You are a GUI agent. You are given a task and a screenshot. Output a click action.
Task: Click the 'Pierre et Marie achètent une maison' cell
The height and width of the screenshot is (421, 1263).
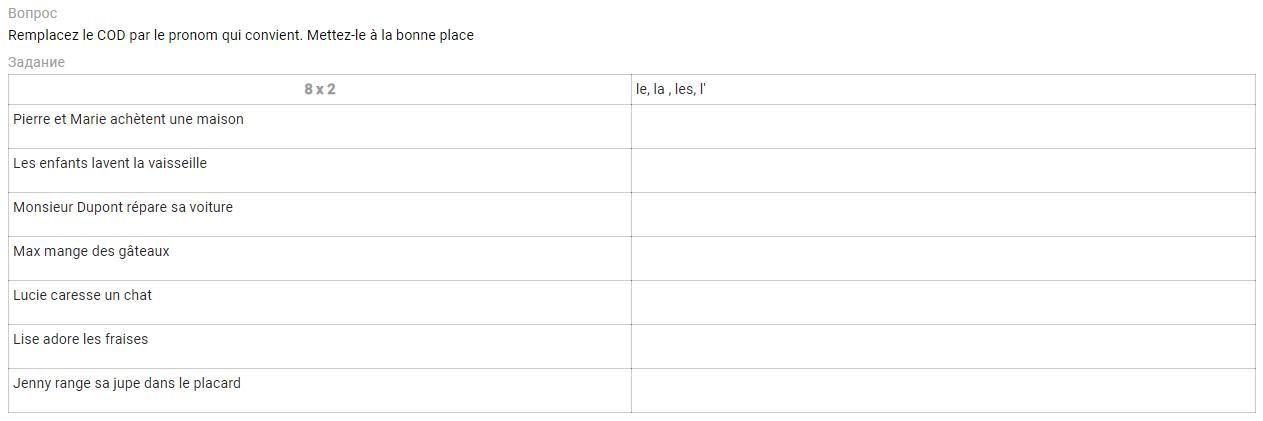tap(128, 120)
